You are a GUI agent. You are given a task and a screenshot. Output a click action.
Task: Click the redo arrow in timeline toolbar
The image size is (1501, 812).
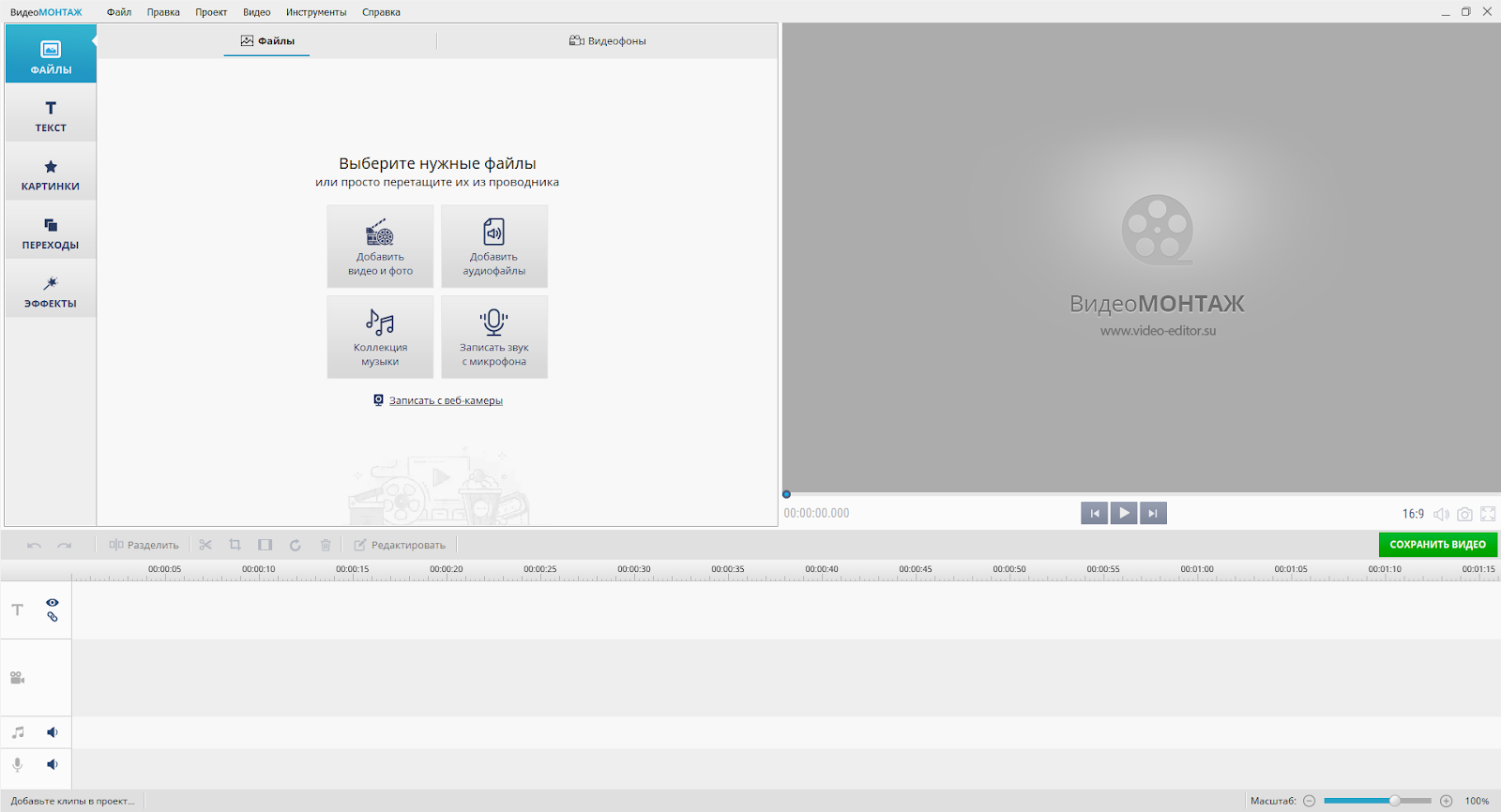pos(64,545)
